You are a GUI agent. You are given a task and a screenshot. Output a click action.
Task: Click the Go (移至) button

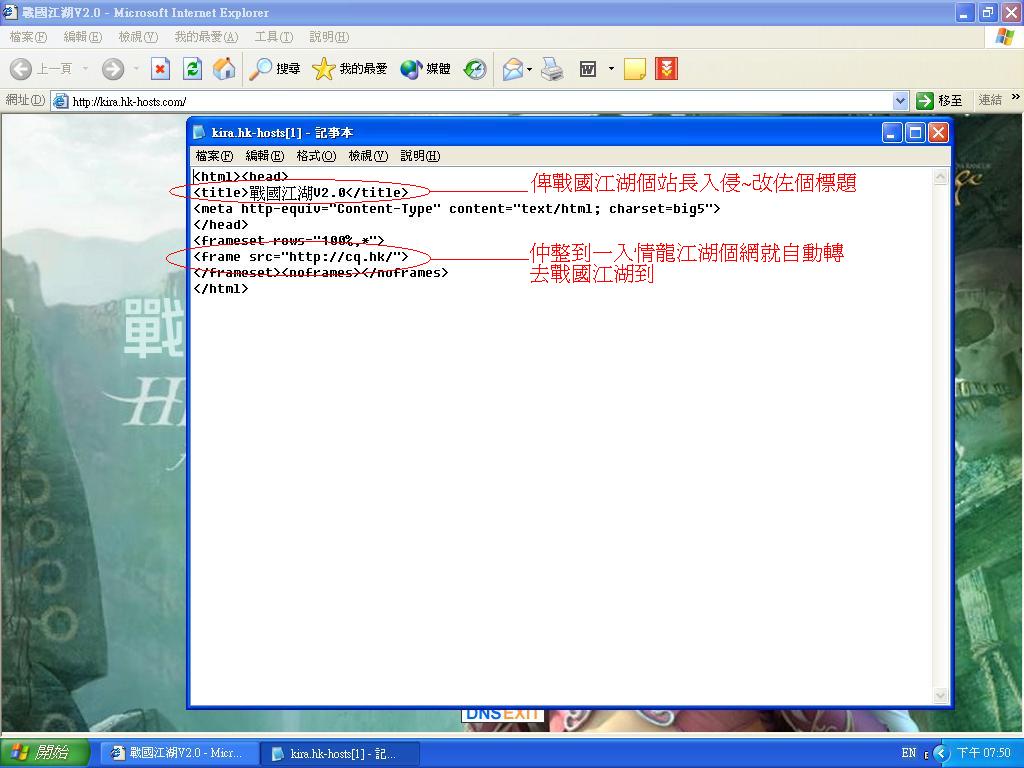pyautogui.click(x=940, y=101)
